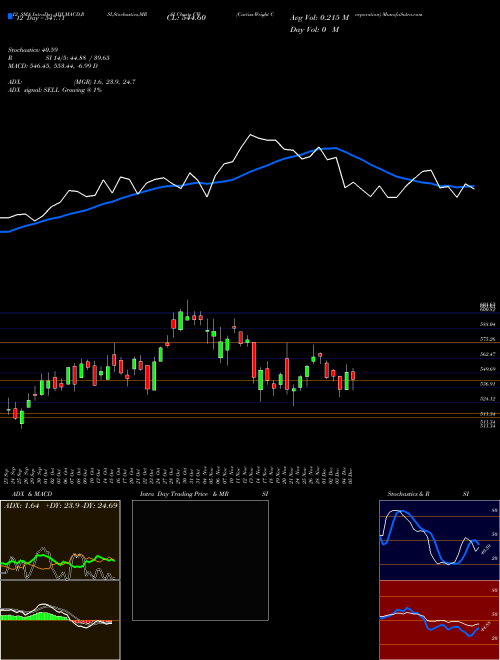500x660 pixels.
Task: Open the red RSI mini chart
Action: (x=439, y=620)
